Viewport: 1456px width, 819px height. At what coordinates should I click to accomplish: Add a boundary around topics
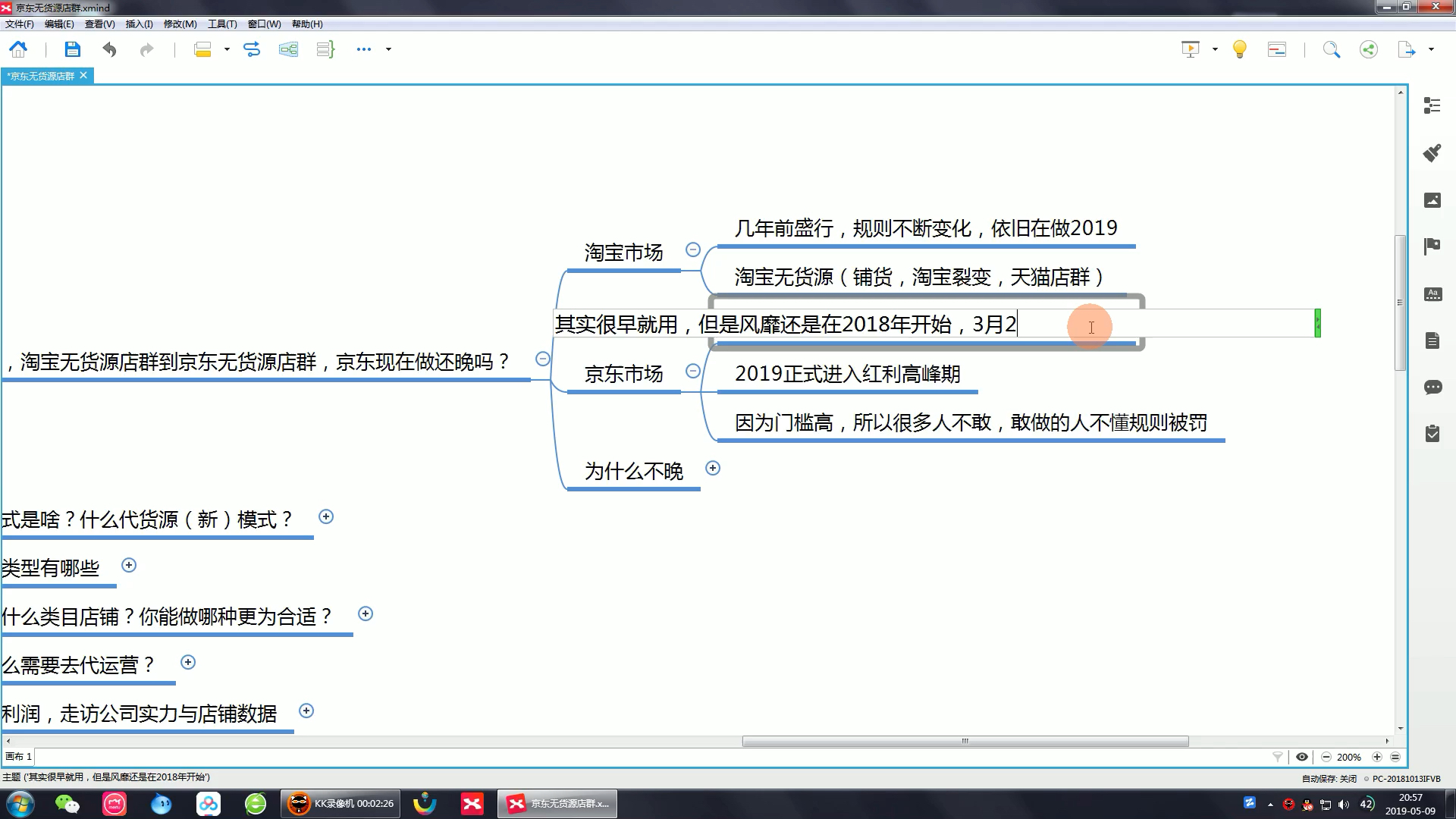point(288,49)
